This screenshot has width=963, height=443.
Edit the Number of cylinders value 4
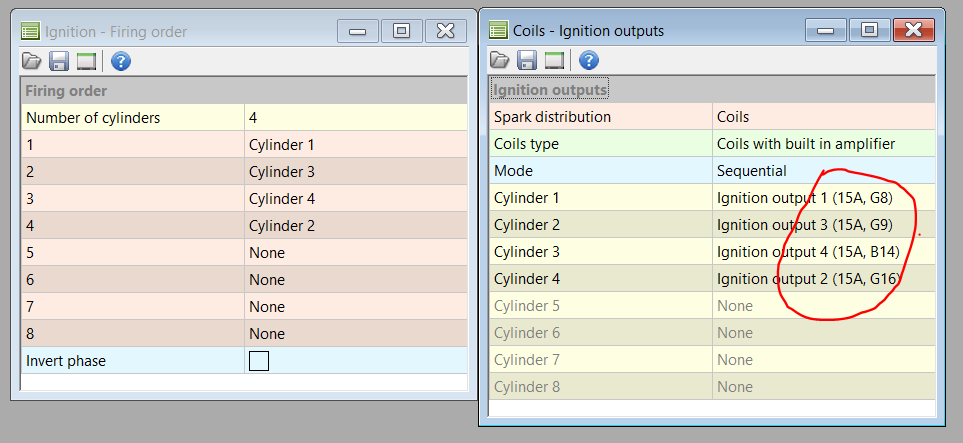[355, 118]
